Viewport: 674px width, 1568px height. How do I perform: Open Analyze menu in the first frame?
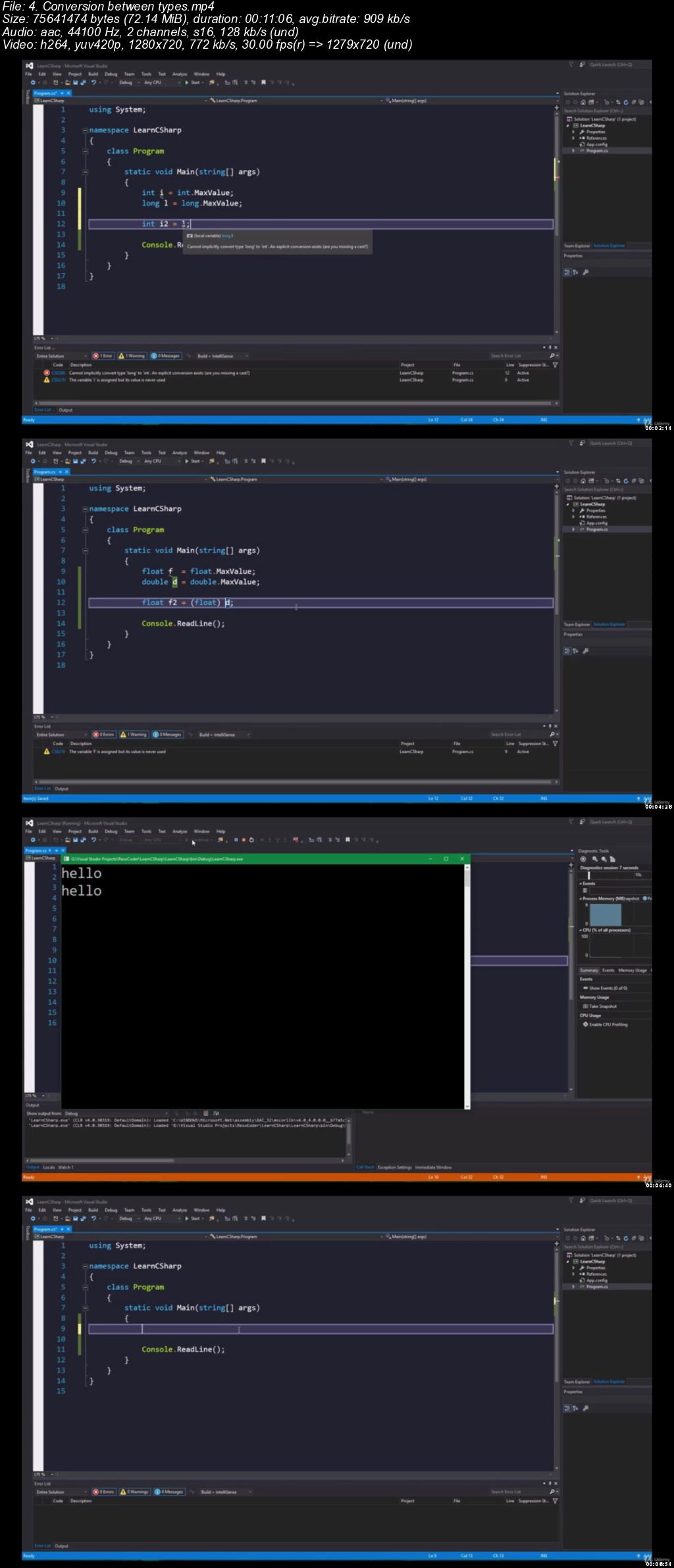(180, 74)
